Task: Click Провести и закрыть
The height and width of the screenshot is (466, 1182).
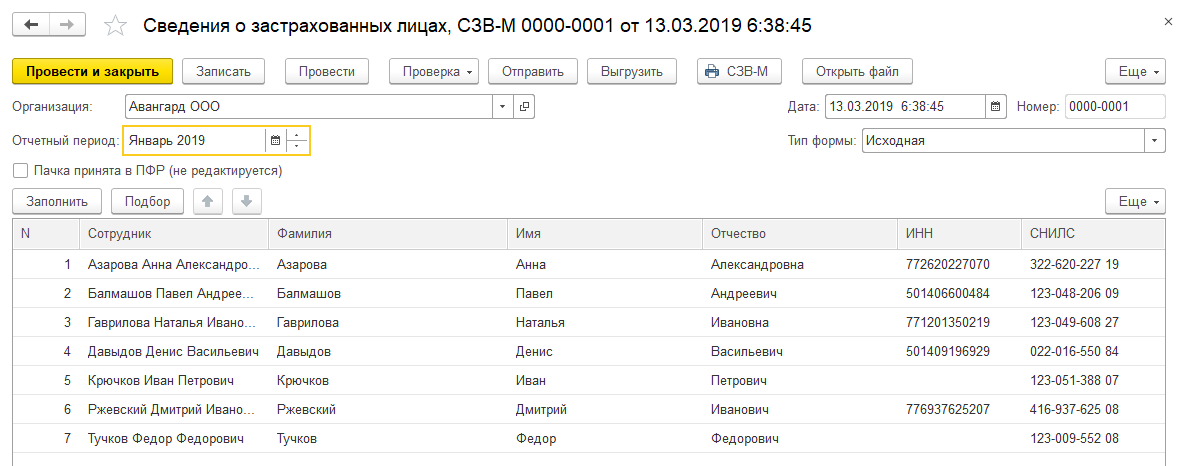Action: 92,71
